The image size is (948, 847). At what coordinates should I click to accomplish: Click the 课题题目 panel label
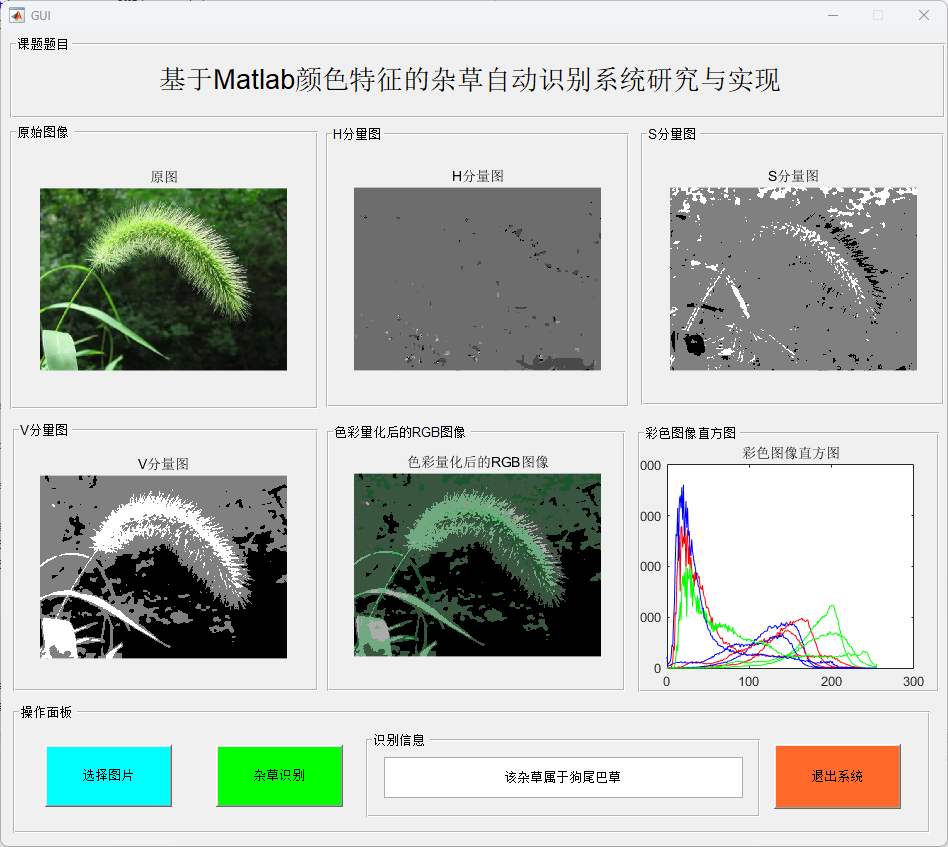[x=43, y=44]
